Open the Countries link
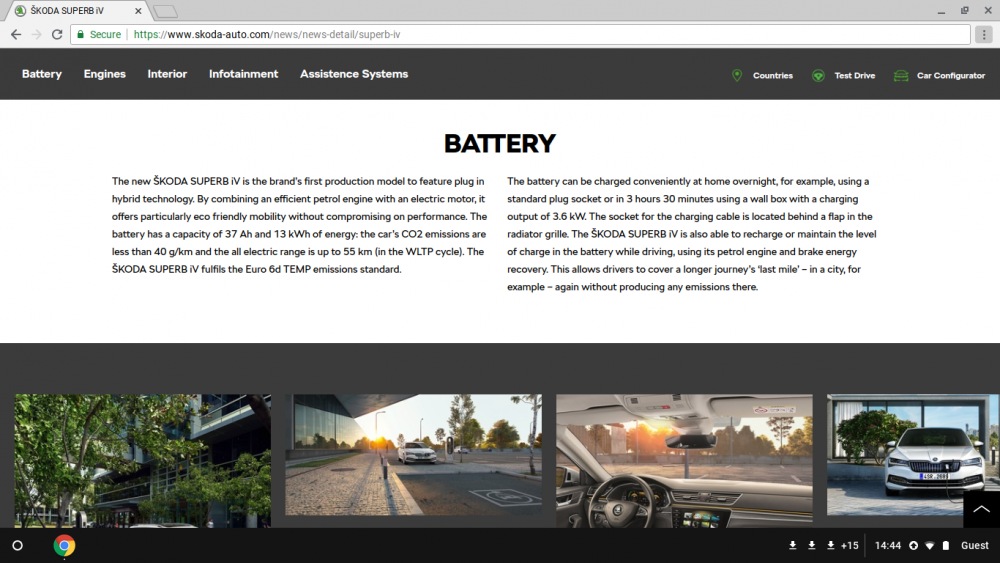Viewport: 1000px width, 563px height. point(772,75)
